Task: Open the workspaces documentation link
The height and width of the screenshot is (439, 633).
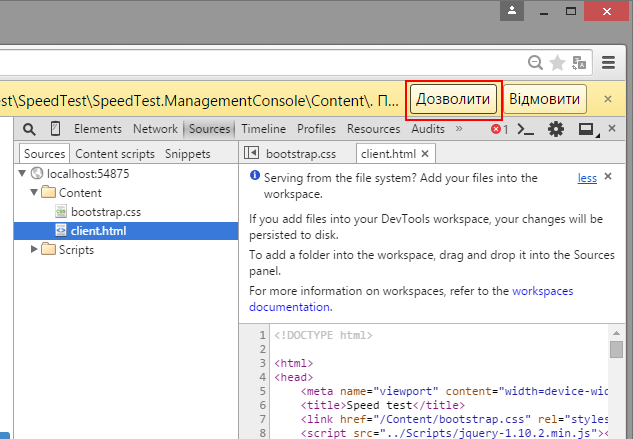Action: tap(411, 299)
